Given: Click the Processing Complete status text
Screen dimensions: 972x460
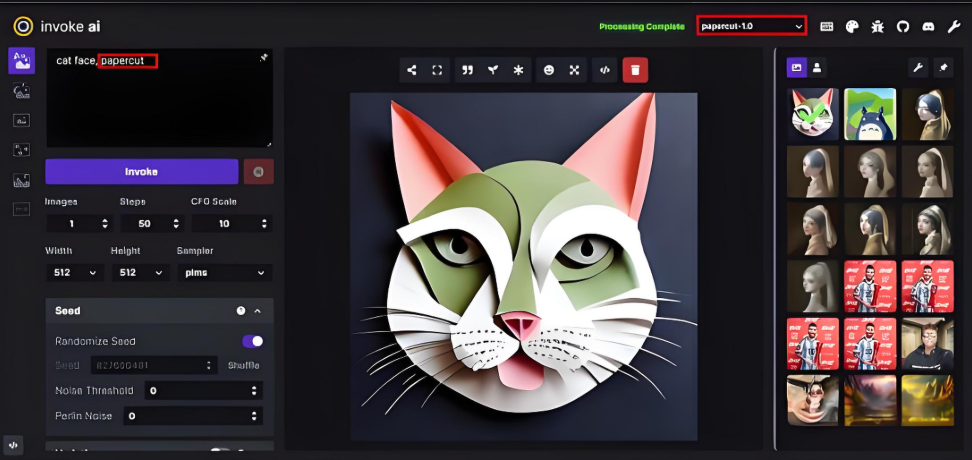Looking at the screenshot, I should (642, 27).
